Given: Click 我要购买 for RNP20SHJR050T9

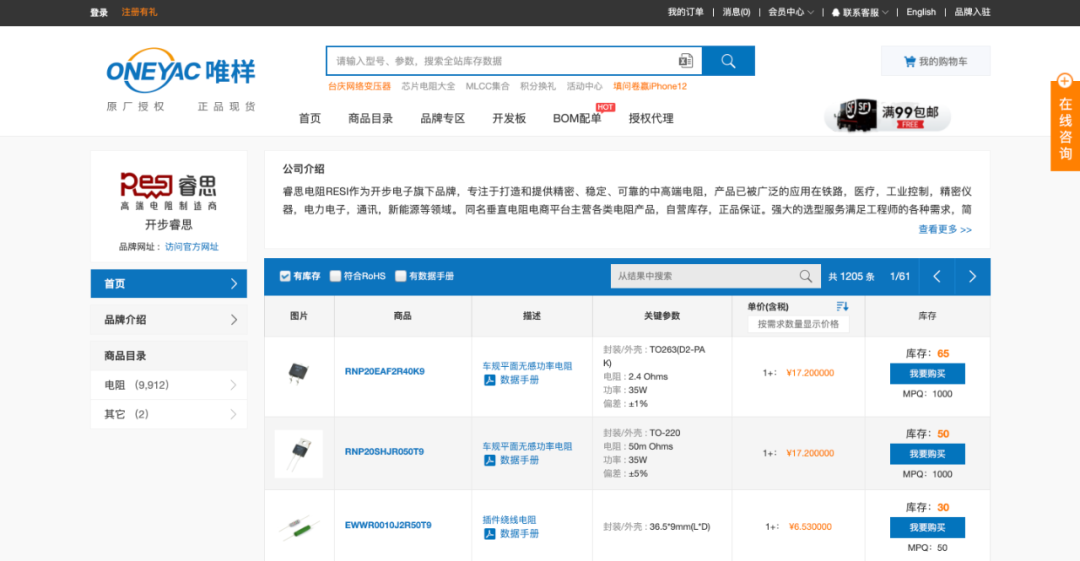Looking at the screenshot, I should coord(927,454).
